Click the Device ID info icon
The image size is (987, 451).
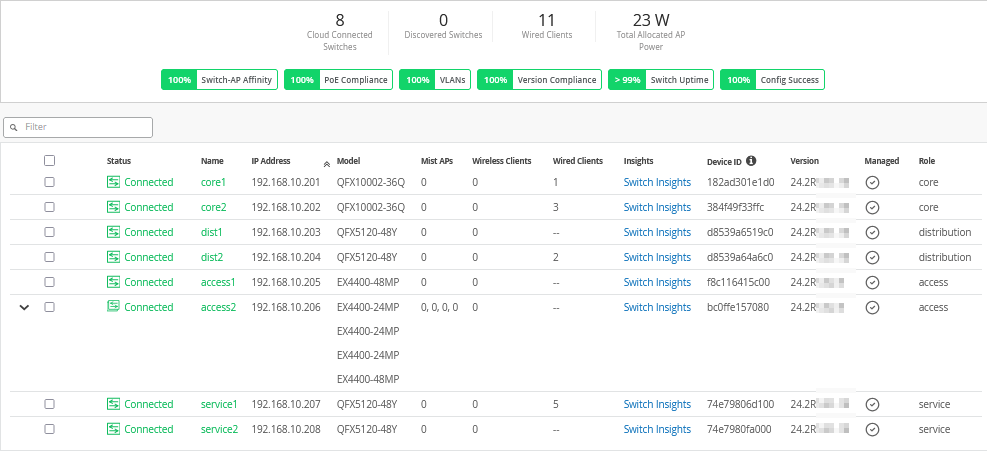[751, 160]
